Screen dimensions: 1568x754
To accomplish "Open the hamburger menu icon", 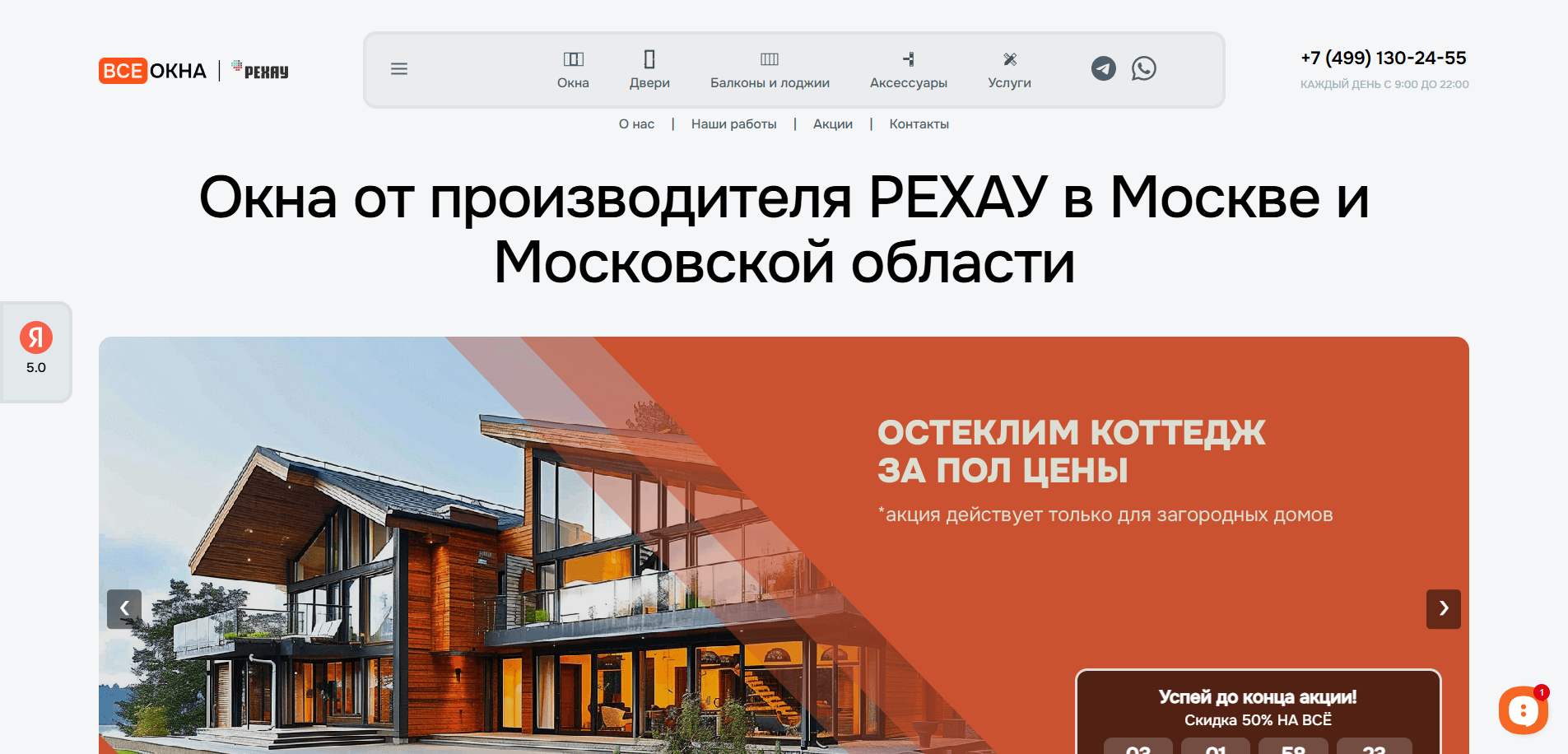I will pyautogui.click(x=399, y=69).
